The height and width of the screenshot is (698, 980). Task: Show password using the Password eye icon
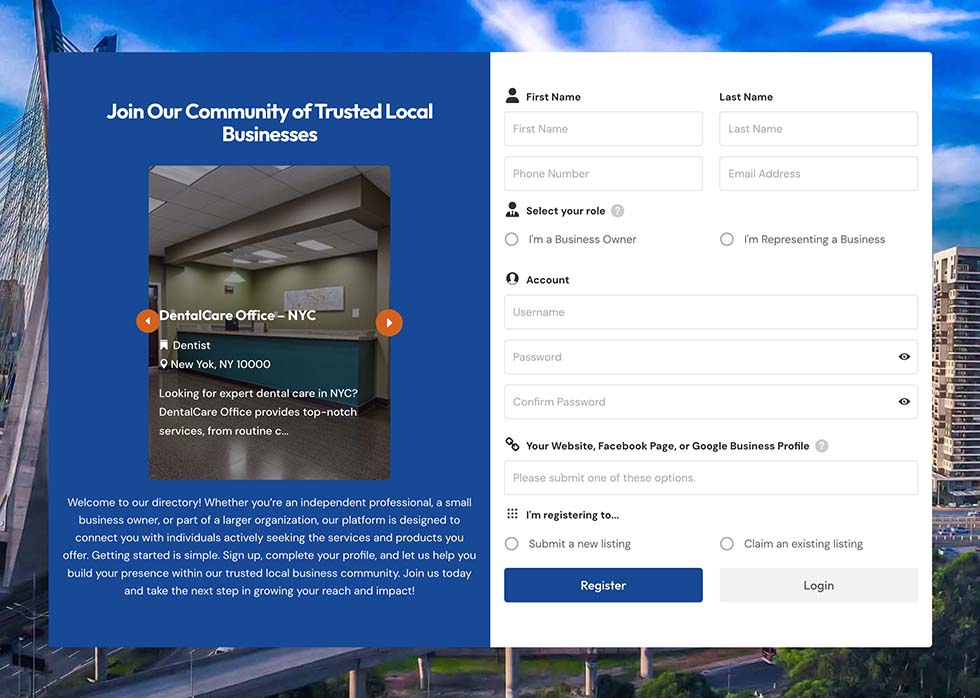[904, 357]
